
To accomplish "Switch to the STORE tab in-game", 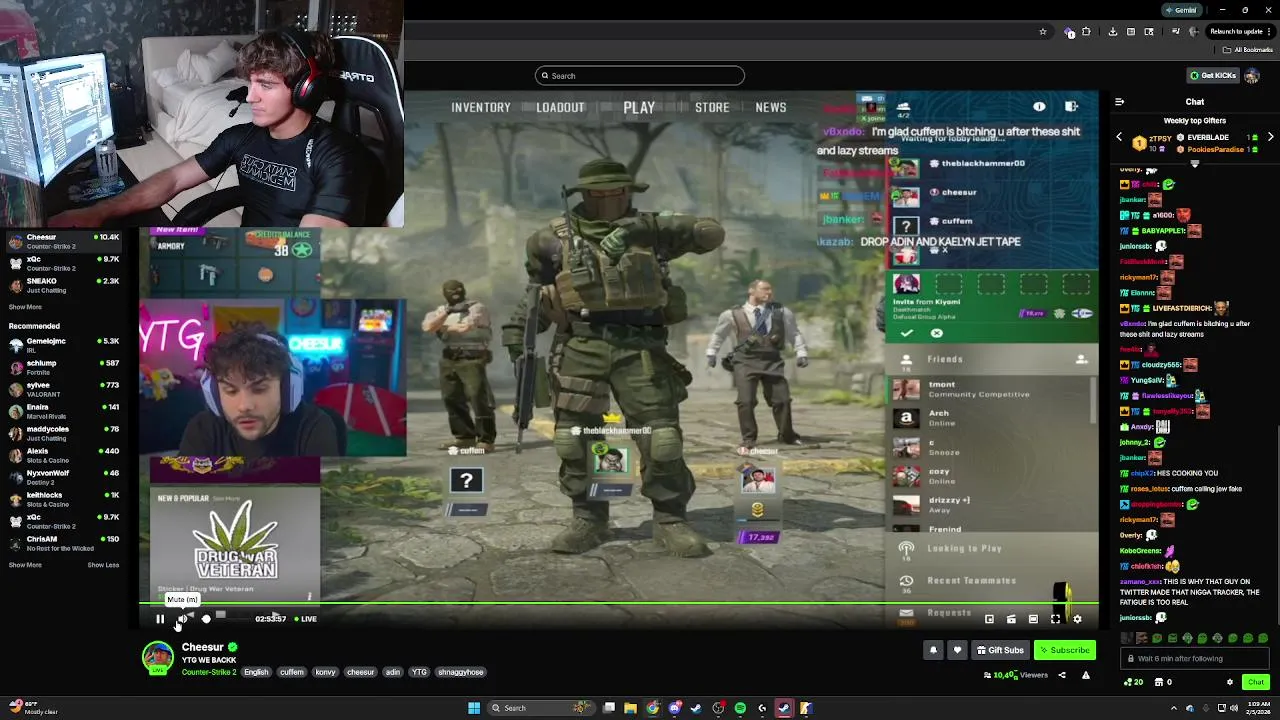I will 712,107.
